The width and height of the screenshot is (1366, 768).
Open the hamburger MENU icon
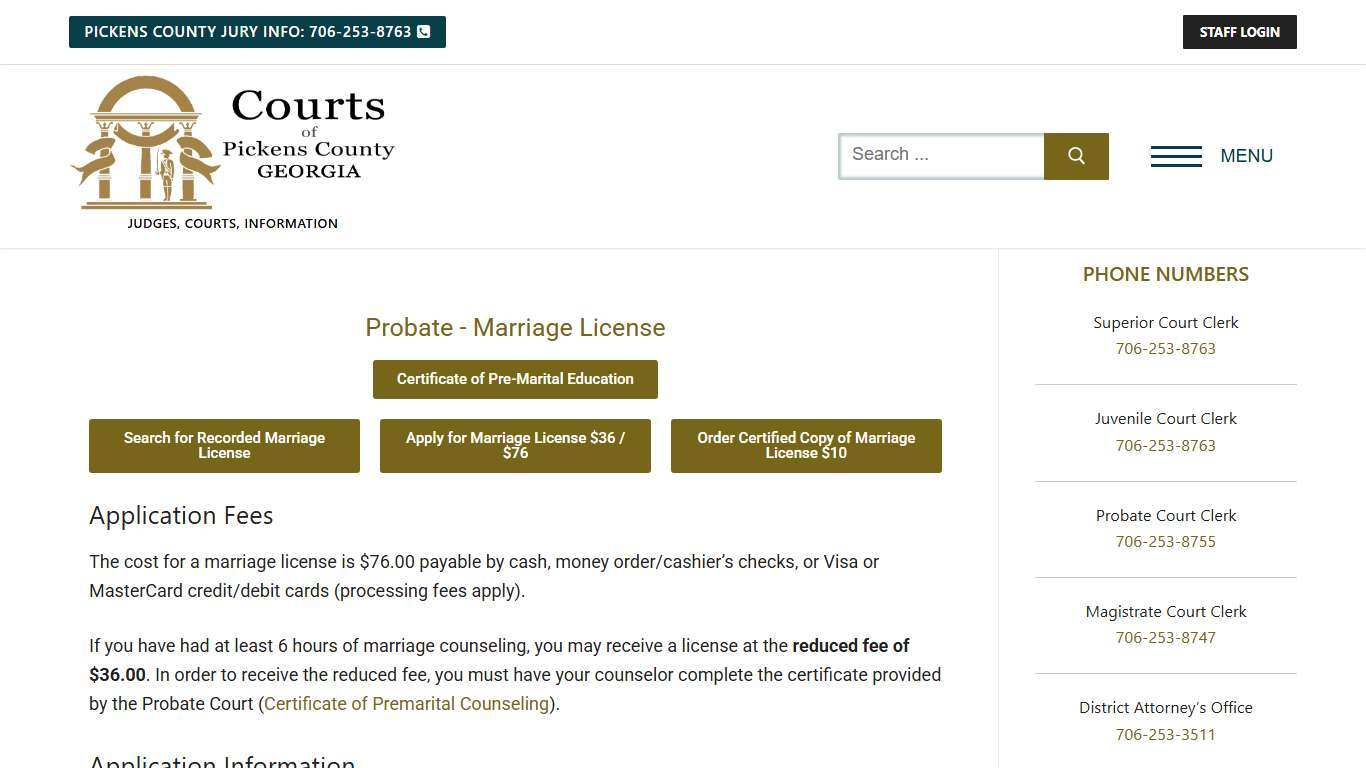[1176, 156]
